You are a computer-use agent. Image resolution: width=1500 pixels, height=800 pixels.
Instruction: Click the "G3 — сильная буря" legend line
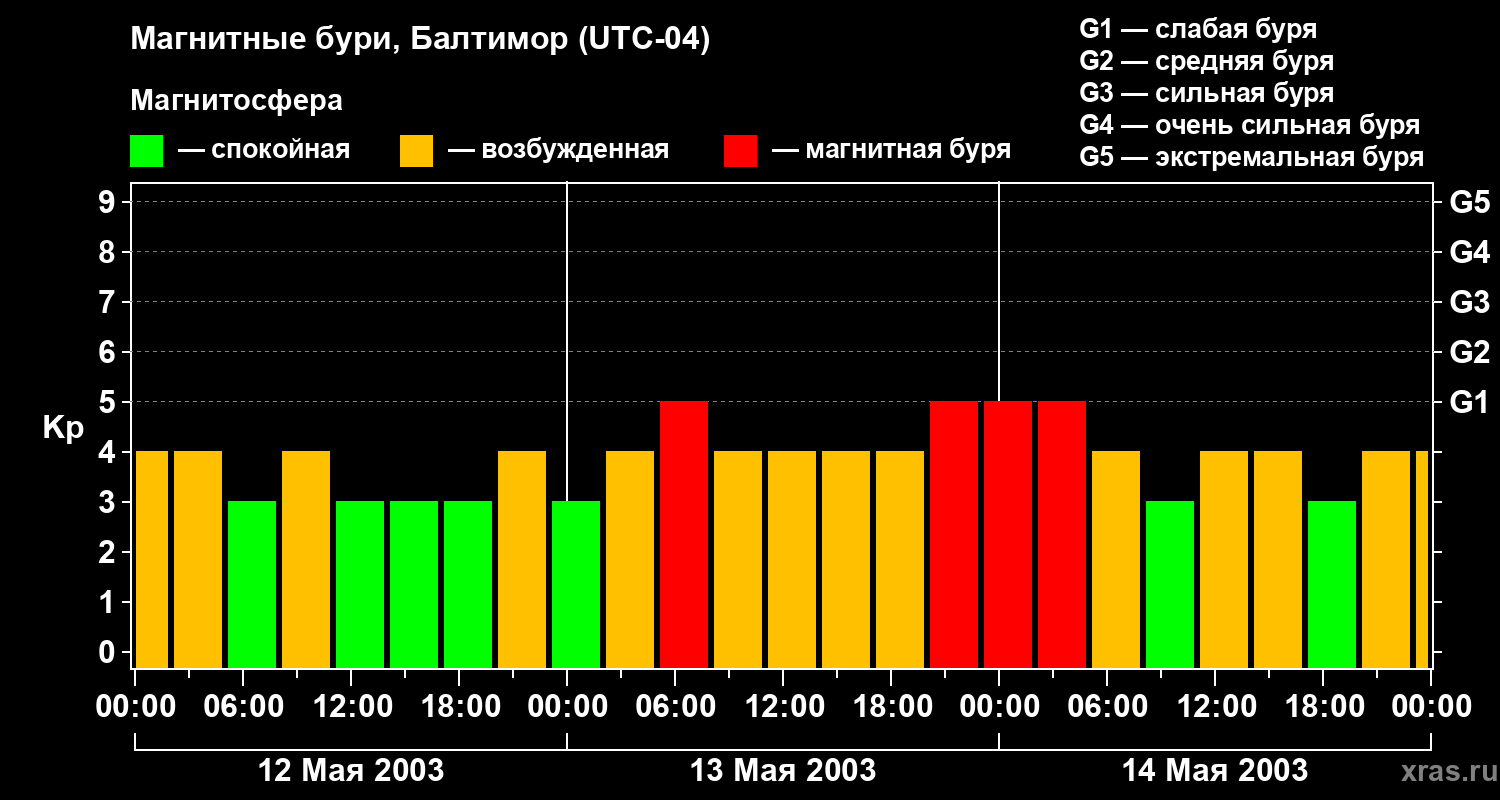[1206, 93]
